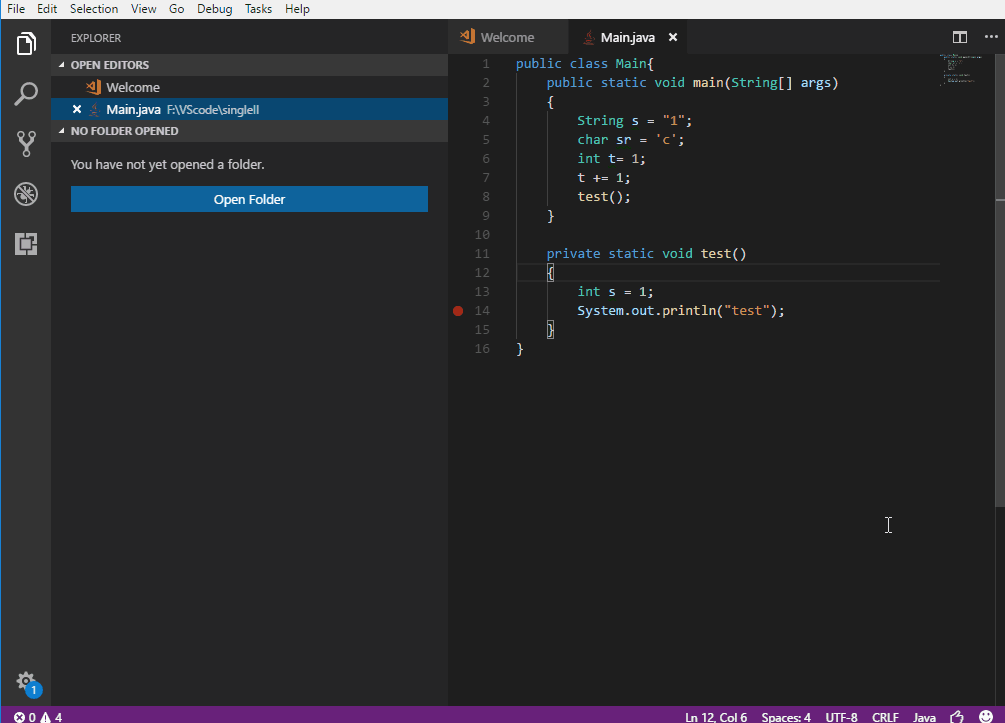Change the Java language mode selector
Image resolution: width=1005 pixels, height=723 pixels.
pos(924,716)
